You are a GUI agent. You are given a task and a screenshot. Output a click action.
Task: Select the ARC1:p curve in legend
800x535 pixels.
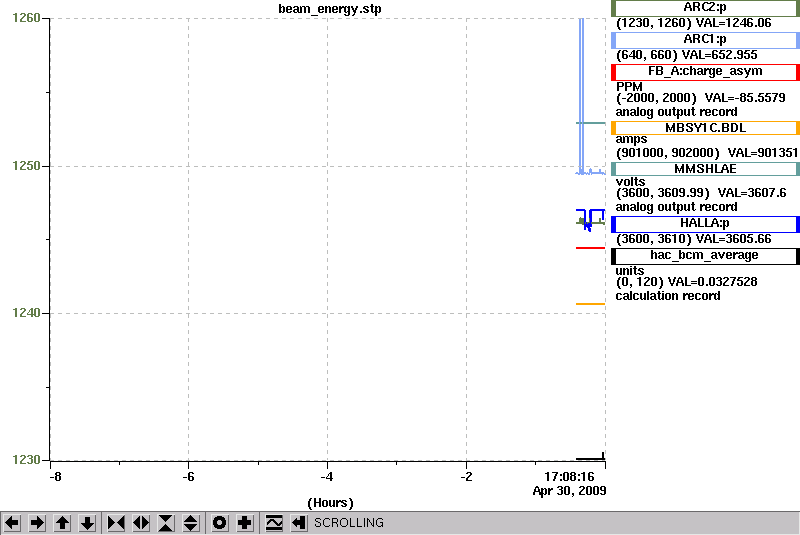[705, 40]
